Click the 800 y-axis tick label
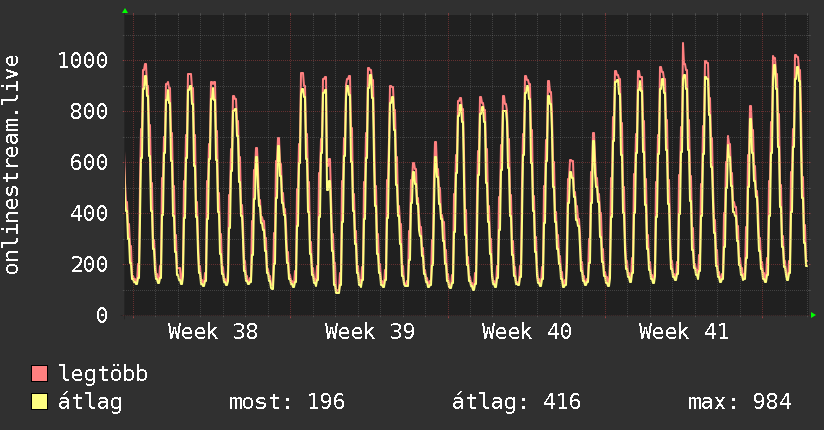This screenshot has height=430, width=824. pos(89,111)
